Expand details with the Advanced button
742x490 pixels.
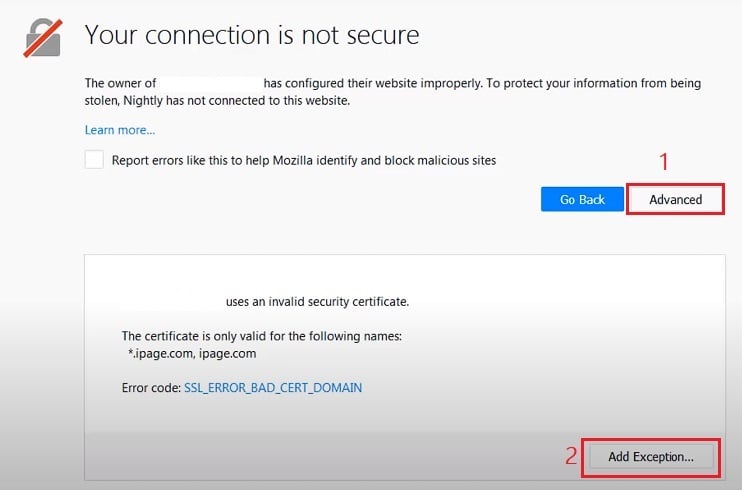[x=675, y=199]
